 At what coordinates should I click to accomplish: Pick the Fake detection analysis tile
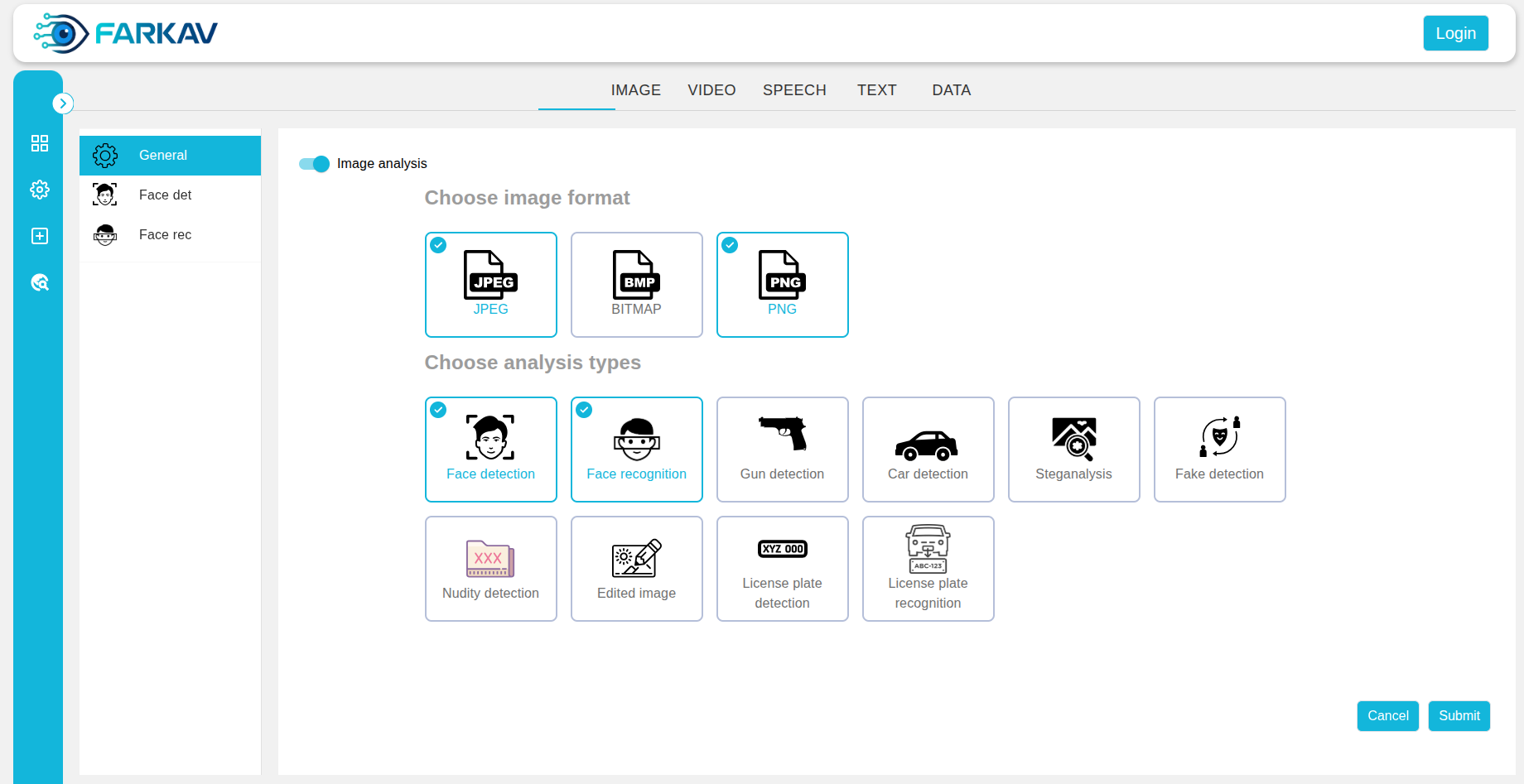(x=1219, y=450)
